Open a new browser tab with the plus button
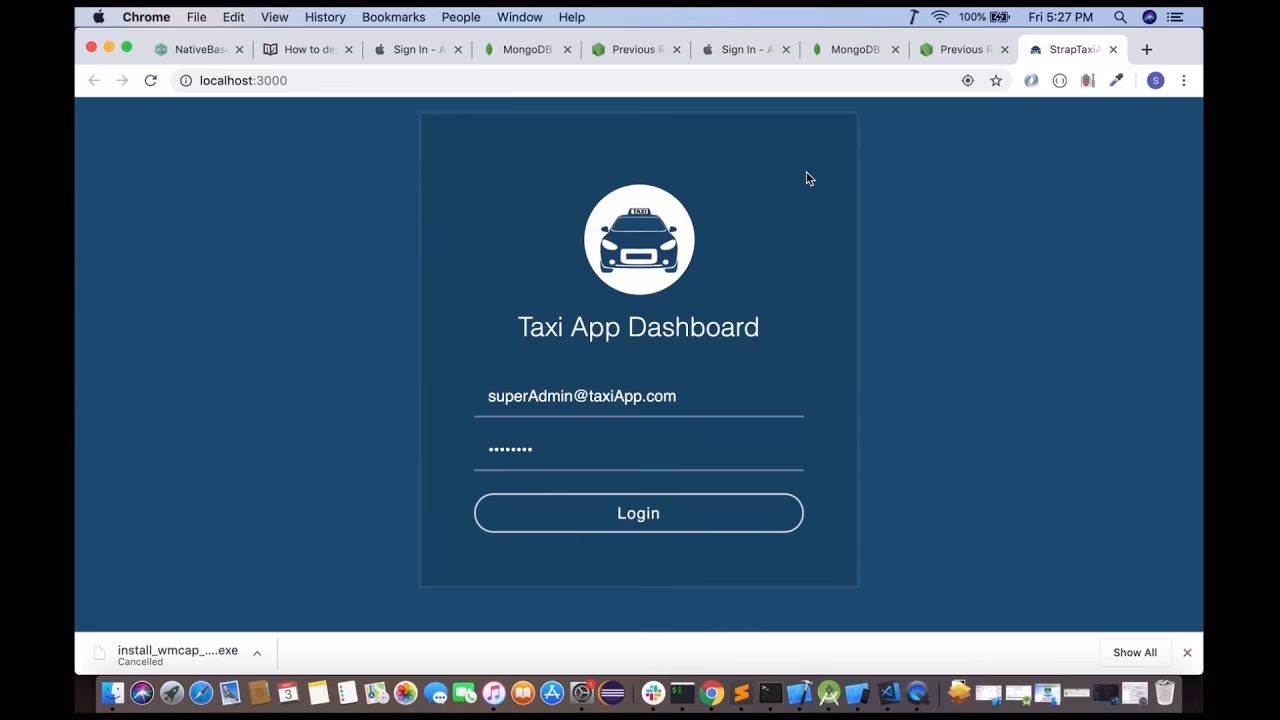 click(x=1146, y=48)
